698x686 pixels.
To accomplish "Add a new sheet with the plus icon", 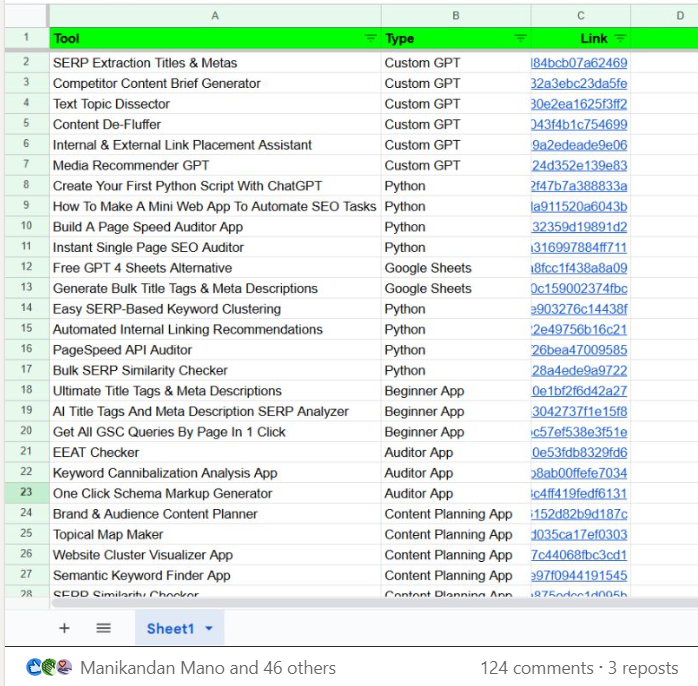I will (x=65, y=628).
